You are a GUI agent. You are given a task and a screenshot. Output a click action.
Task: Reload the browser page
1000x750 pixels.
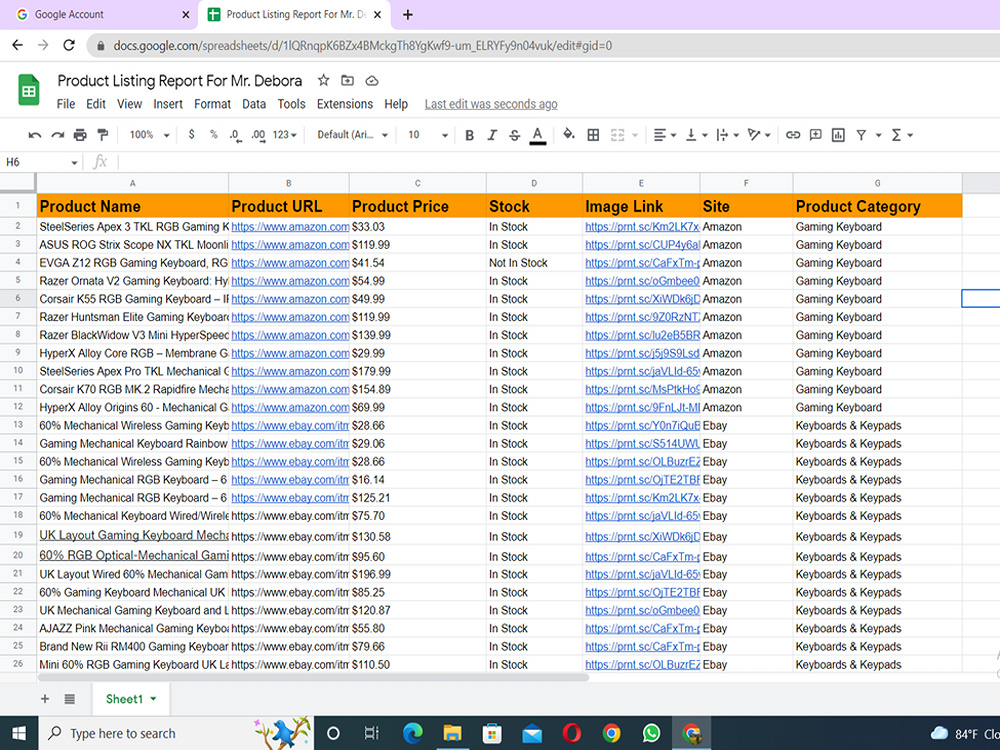[x=69, y=45]
